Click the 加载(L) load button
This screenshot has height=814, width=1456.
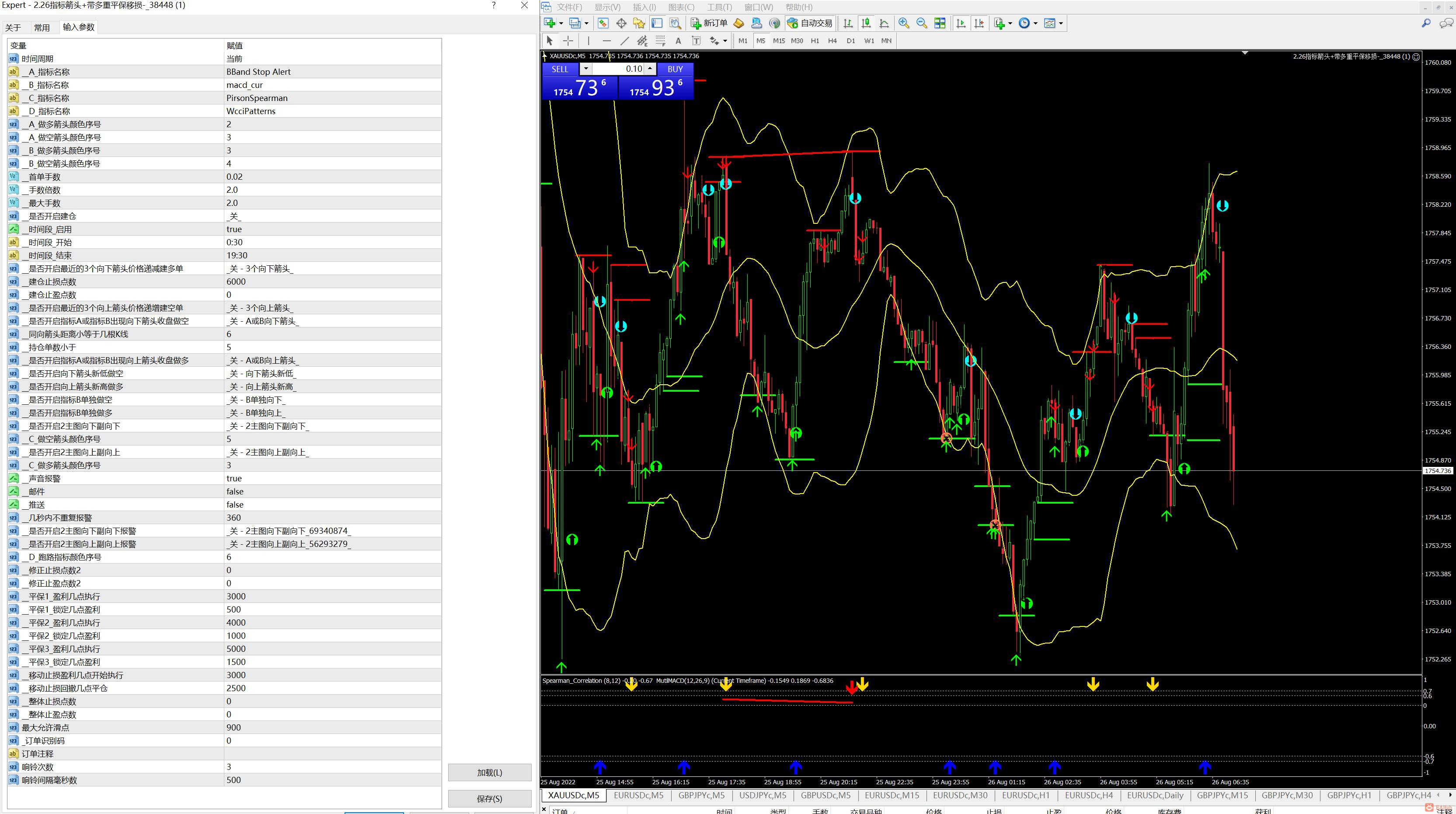point(489,772)
